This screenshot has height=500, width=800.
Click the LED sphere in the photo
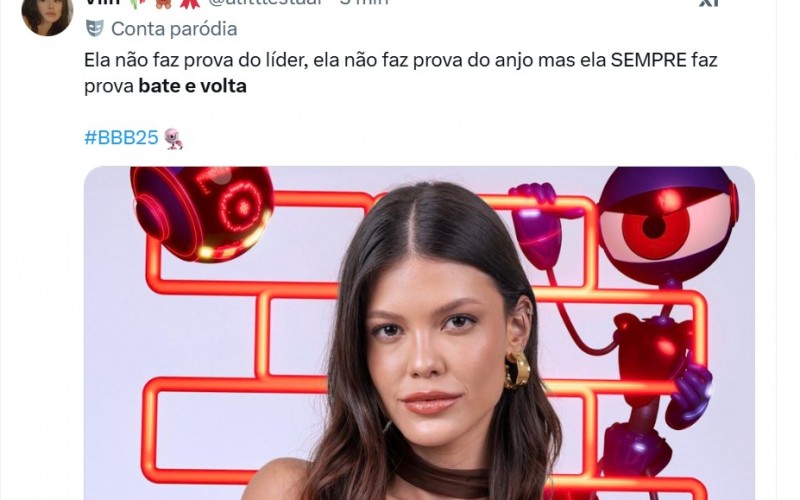[203, 213]
